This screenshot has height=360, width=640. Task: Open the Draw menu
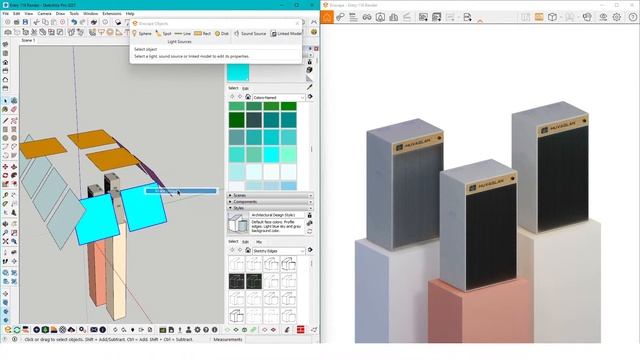click(x=60, y=13)
